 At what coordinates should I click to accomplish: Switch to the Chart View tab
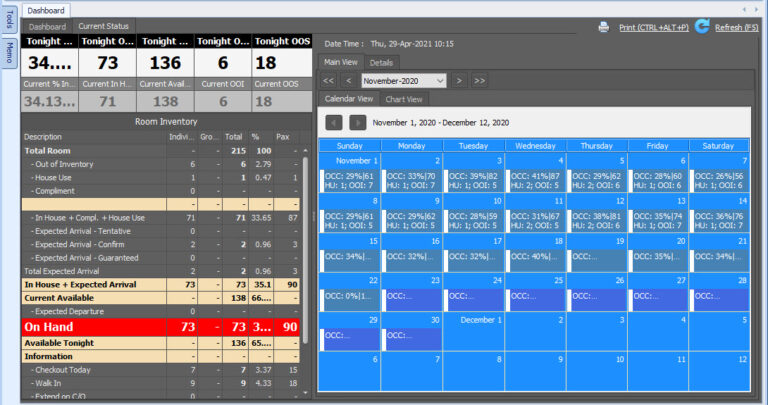coord(403,99)
